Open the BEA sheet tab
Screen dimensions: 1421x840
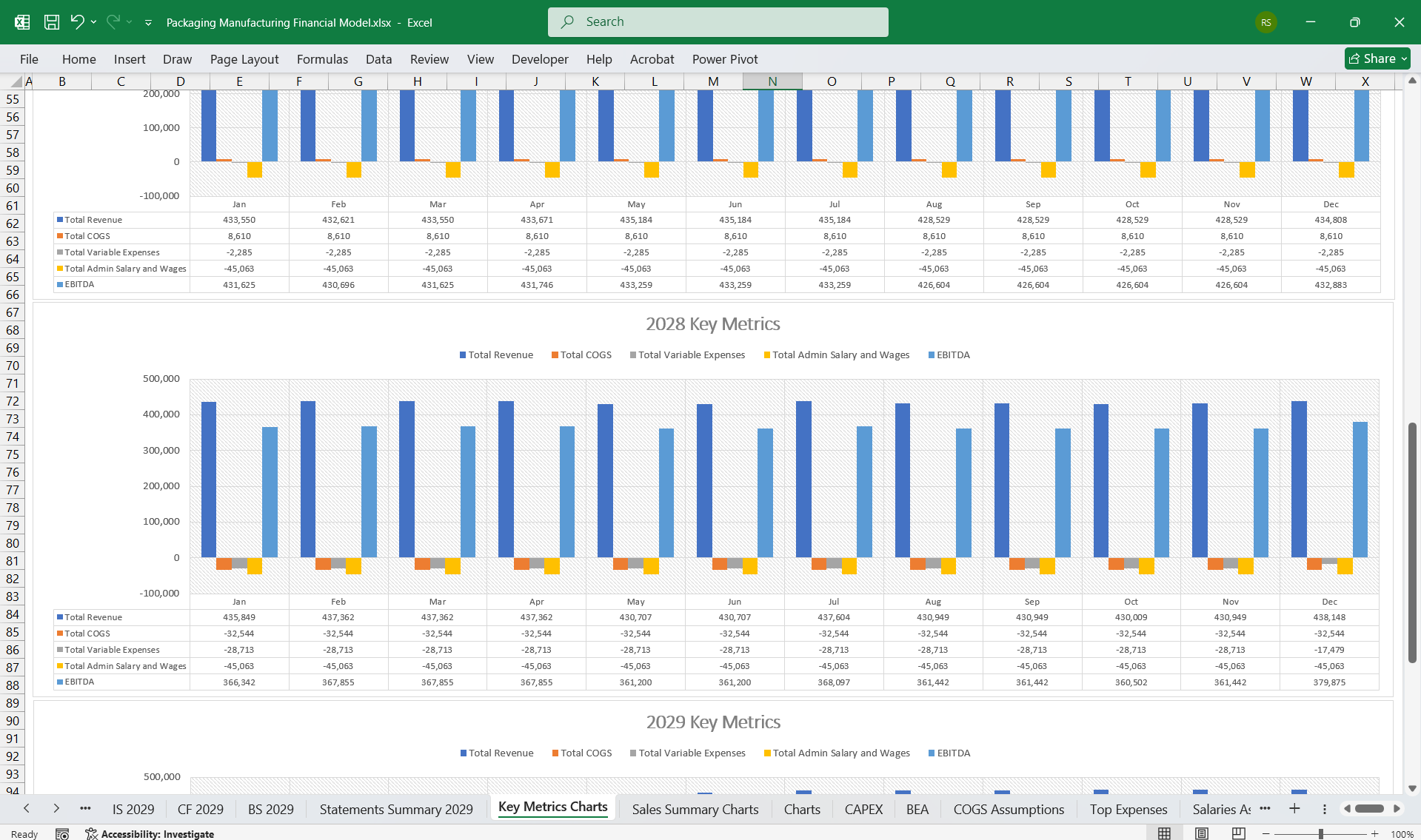[x=917, y=810]
